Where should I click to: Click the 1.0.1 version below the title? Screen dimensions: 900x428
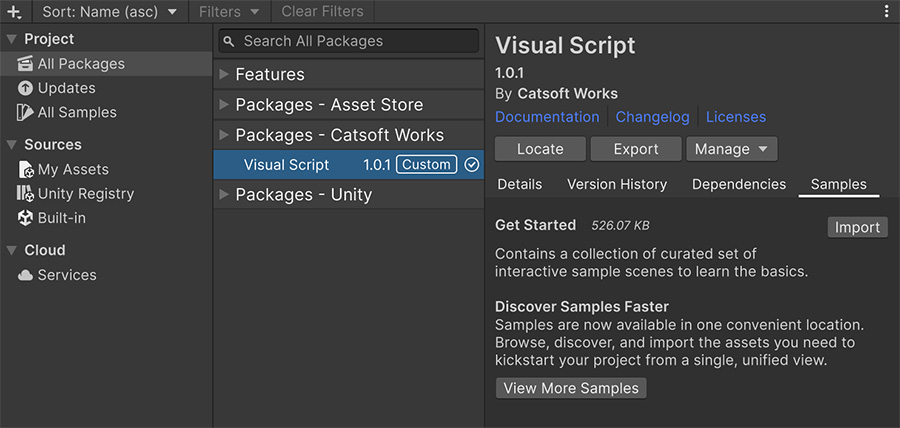click(x=509, y=73)
